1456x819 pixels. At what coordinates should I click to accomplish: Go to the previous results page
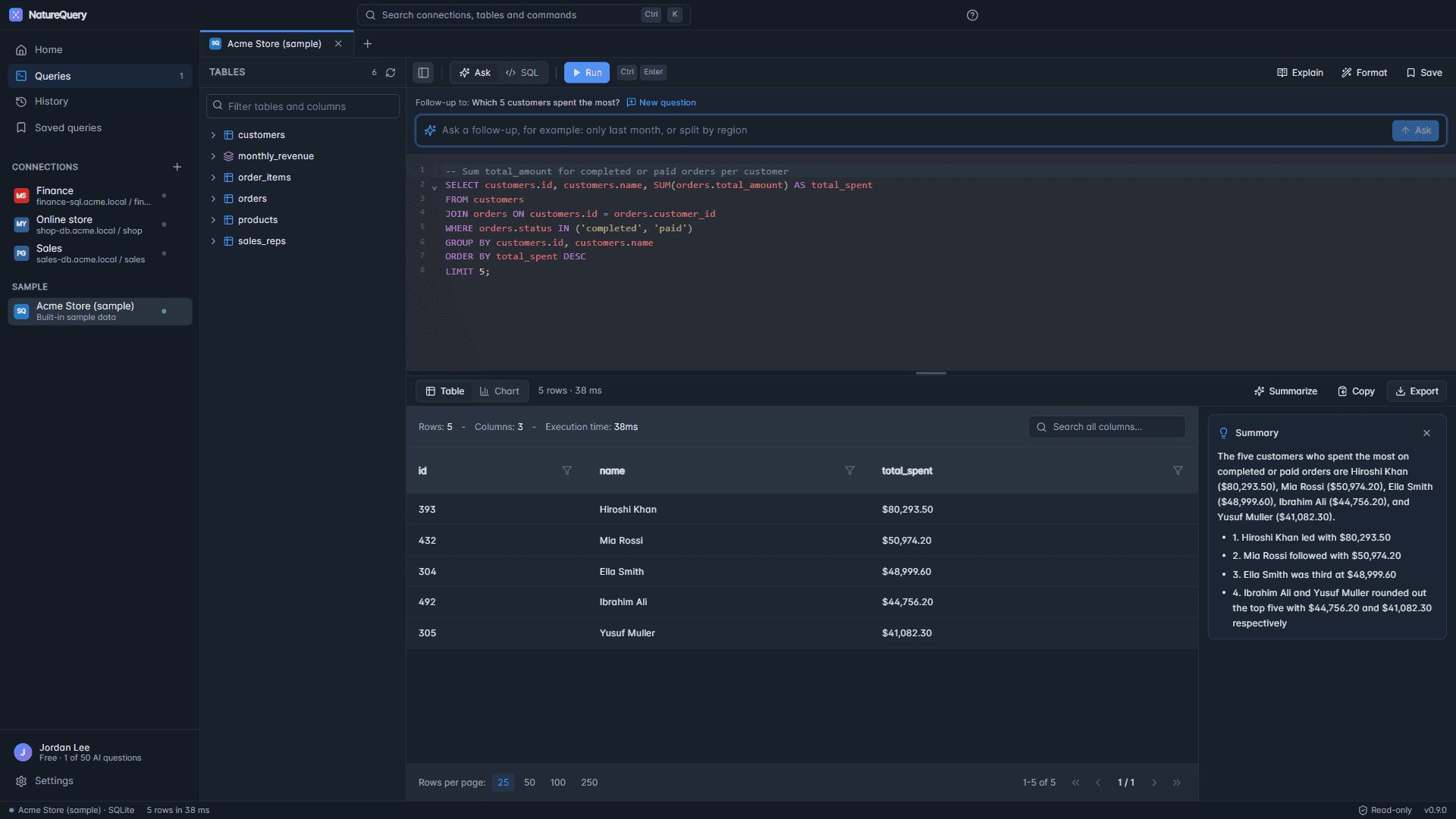(x=1098, y=783)
